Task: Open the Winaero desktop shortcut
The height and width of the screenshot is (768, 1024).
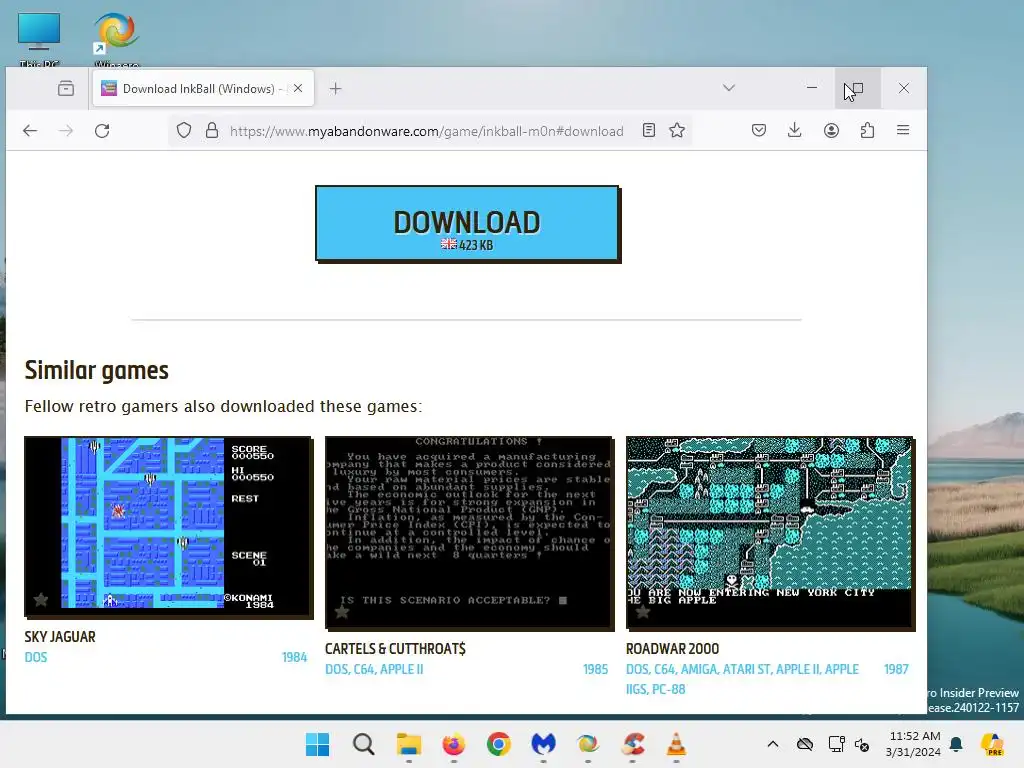Action: coord(117,39)
